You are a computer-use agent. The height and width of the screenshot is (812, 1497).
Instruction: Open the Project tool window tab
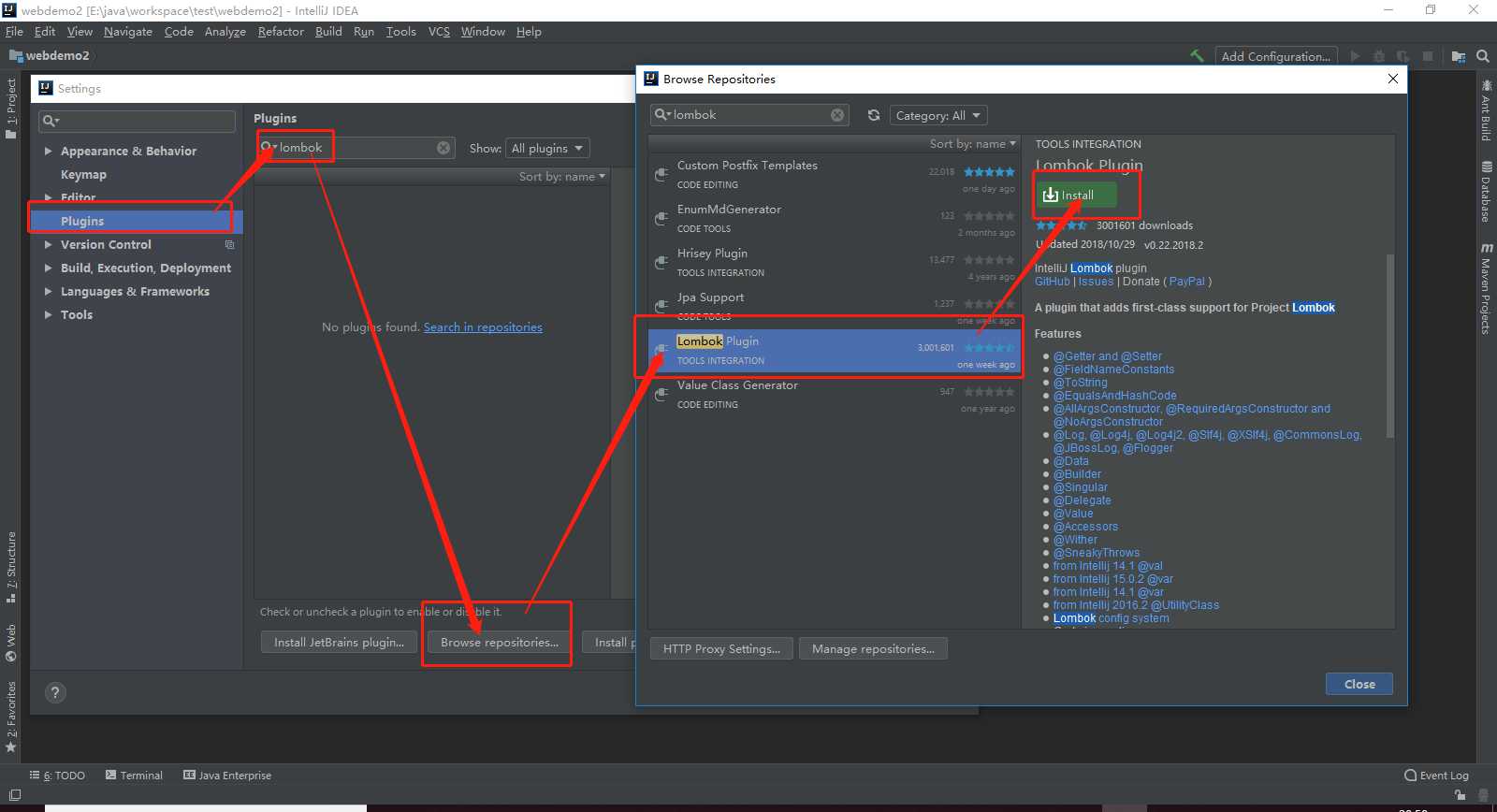pyautogui.click(x=11, y=108)
